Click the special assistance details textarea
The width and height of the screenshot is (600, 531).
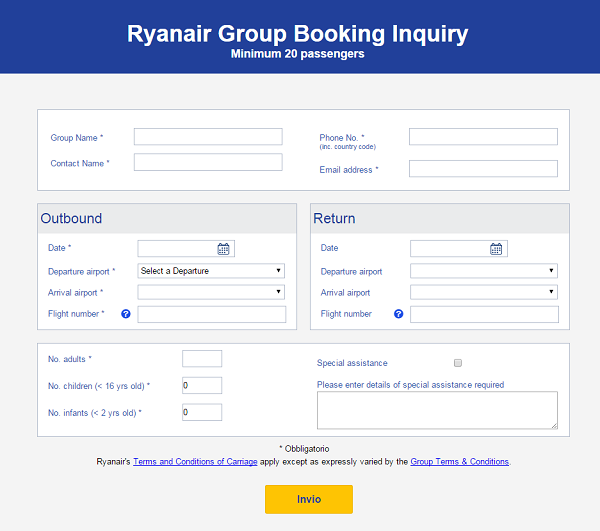coord(437,410)
